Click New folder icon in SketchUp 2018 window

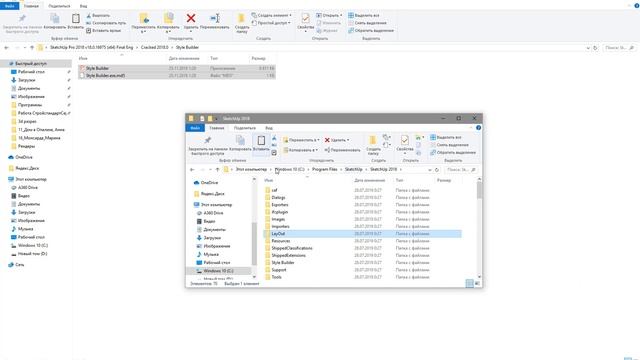373,141
